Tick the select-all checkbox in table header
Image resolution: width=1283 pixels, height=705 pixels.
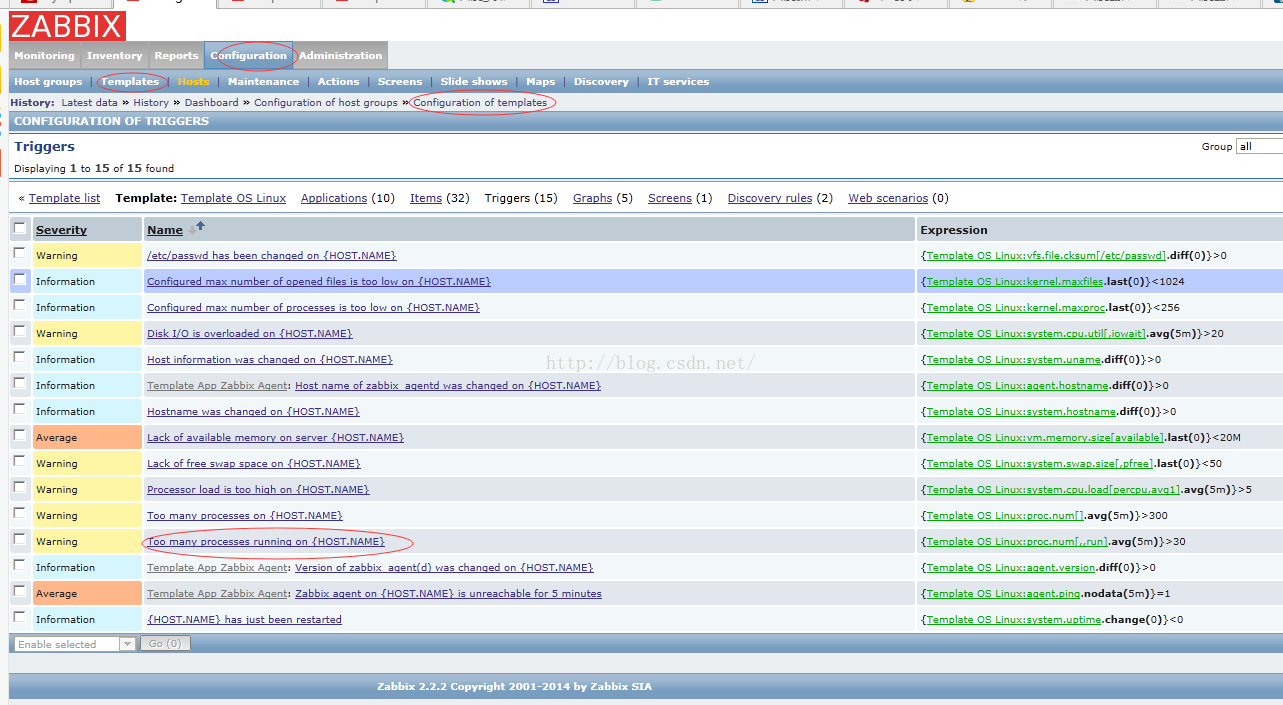[x=19, y=229]
